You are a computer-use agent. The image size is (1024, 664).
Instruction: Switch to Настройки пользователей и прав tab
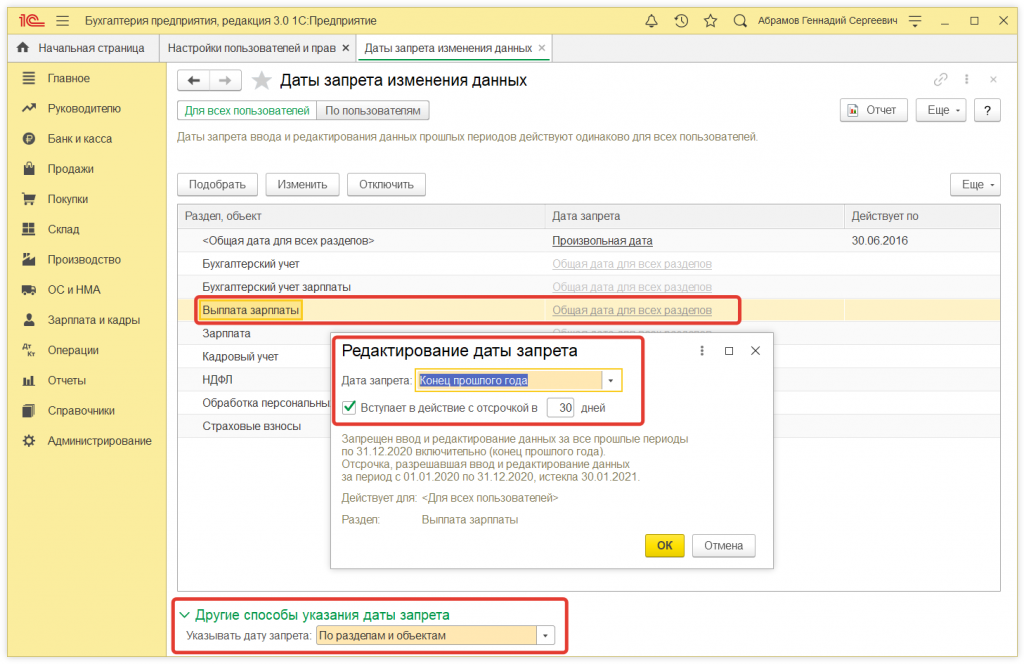(x=252, y=48)
